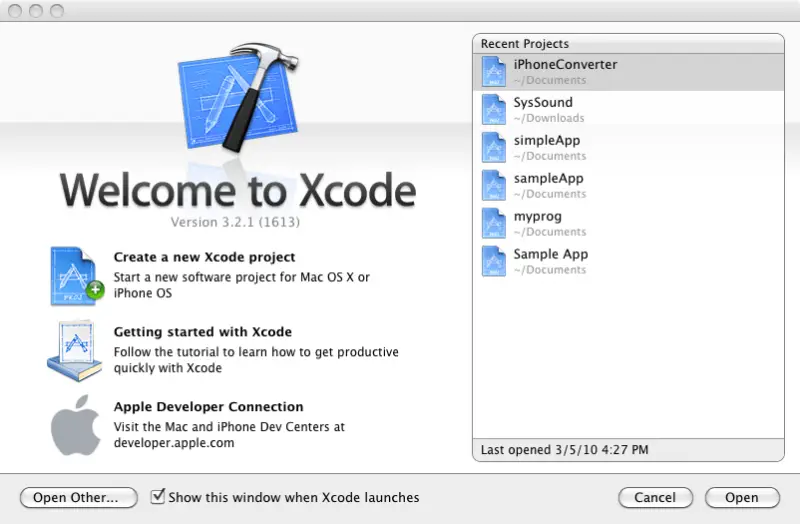800x524 pixels.
Task: Uncheck Show this window when Xcode launches
Action: click(157, 497)
